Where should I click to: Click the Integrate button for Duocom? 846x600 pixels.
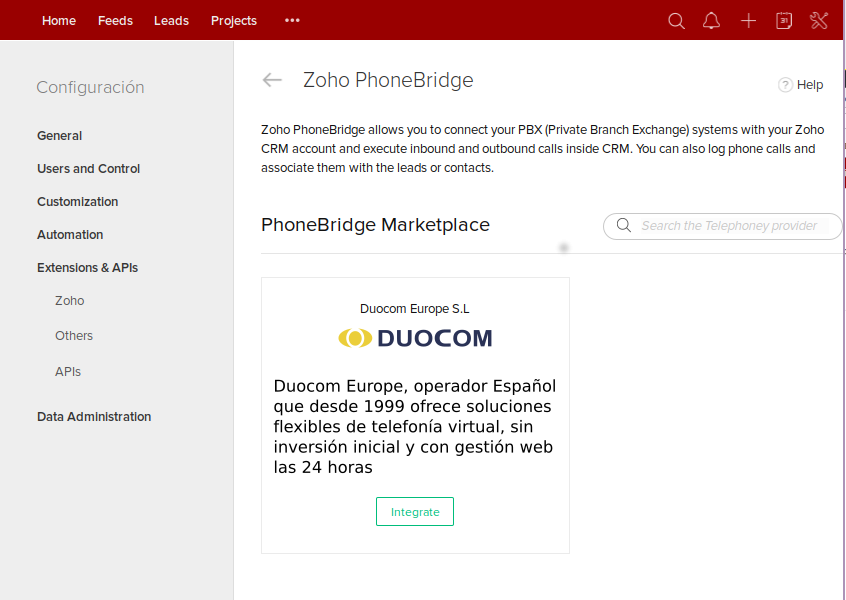[414, 511]
